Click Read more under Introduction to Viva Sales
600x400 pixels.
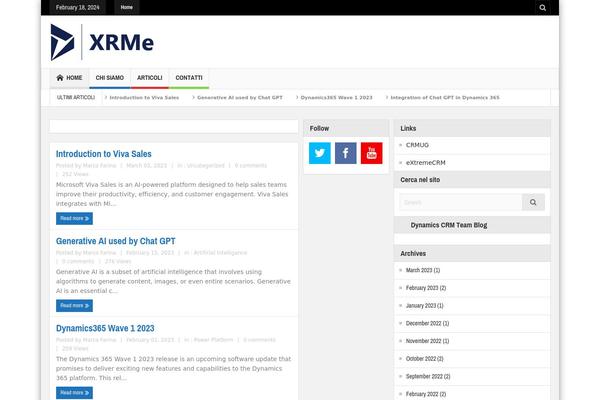[74, 219]
